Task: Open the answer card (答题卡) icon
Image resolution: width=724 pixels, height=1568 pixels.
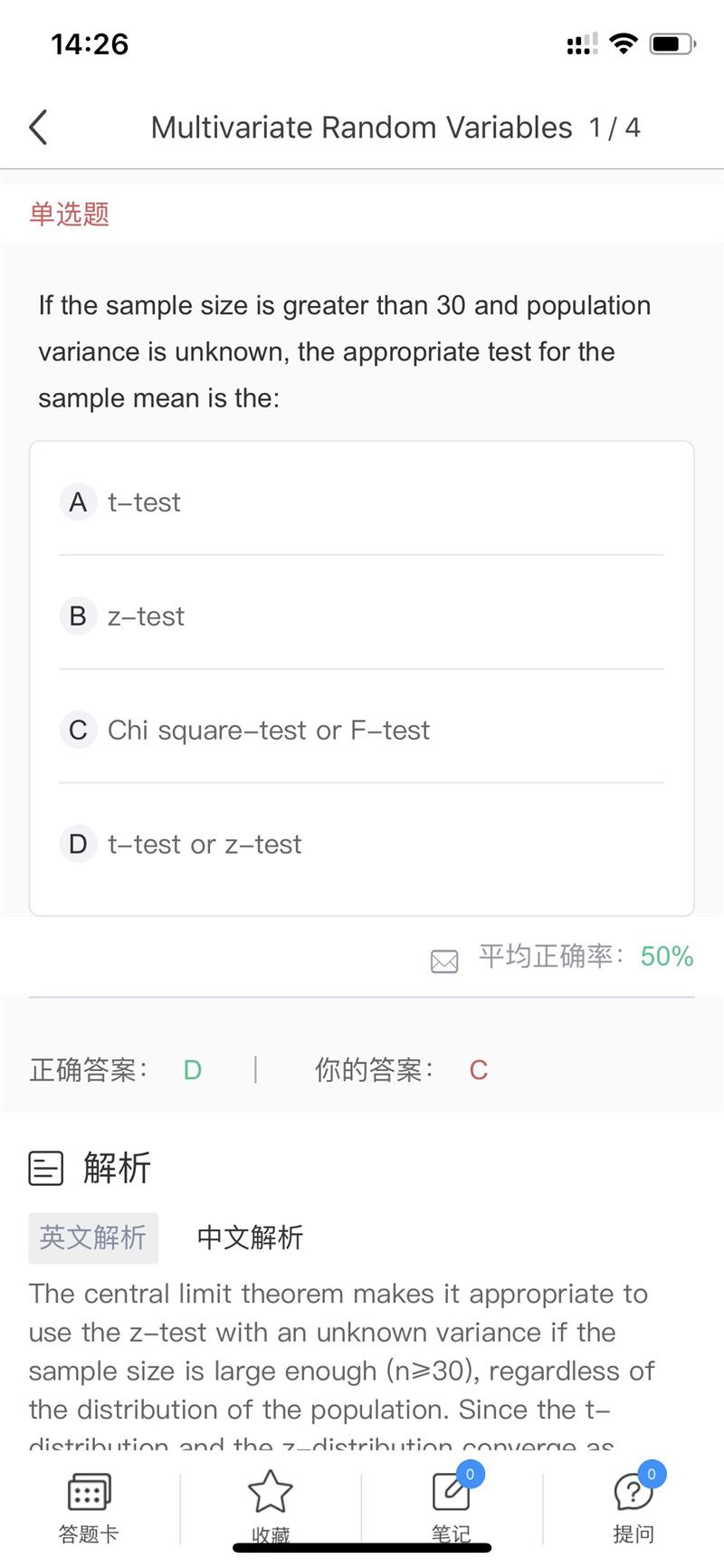Action: click(x=89, y=1491)
